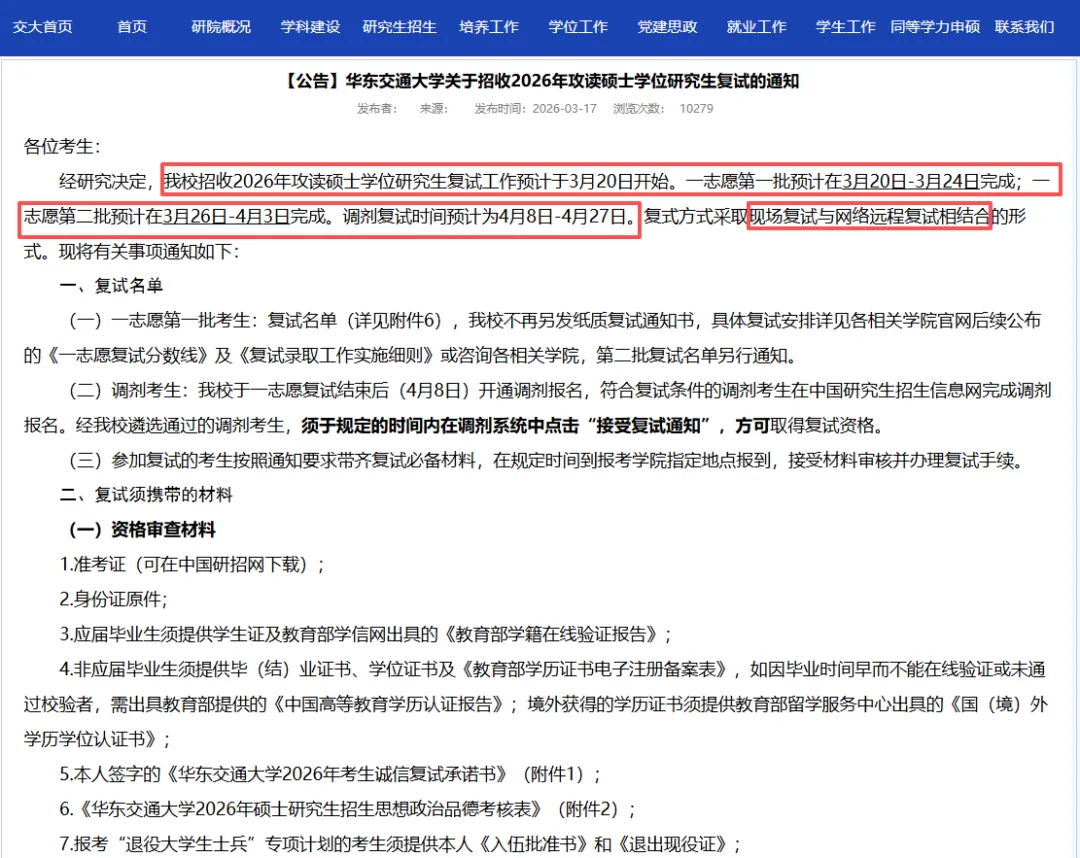Click 培养工作 in the navigation bar

[489, 27]
